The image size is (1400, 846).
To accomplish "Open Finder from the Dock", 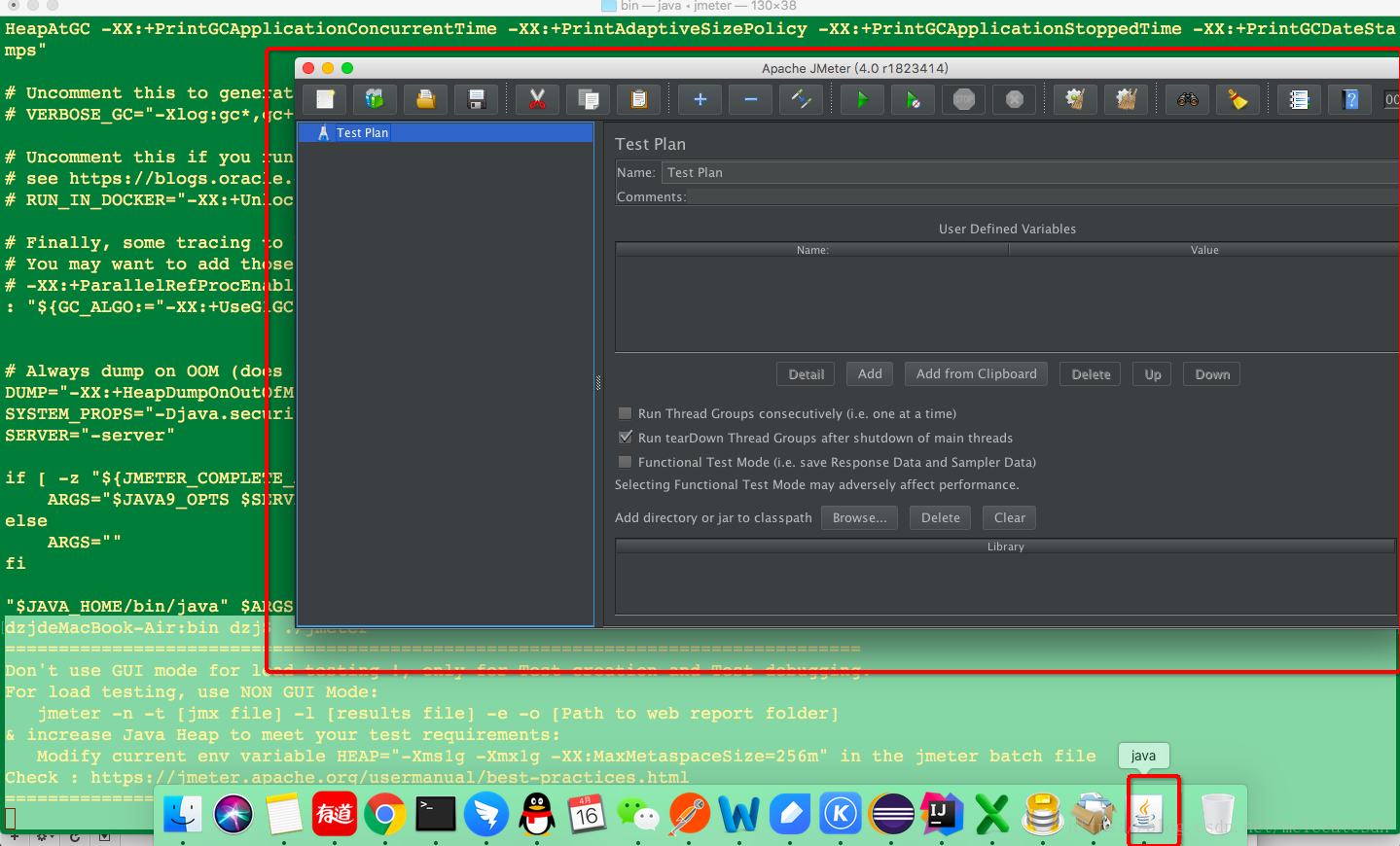I will [x=182, y=814].
